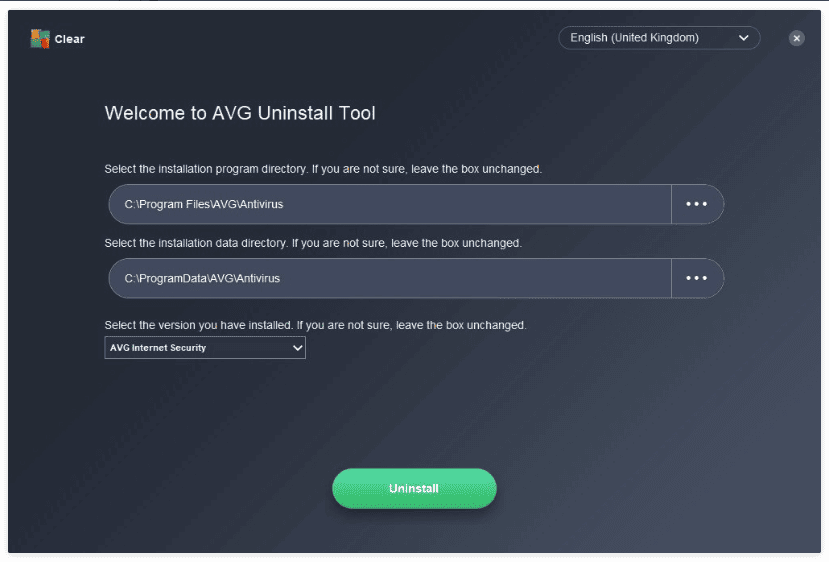Click the data directory path field
829x562 pixels.
[x=390, y=278]
